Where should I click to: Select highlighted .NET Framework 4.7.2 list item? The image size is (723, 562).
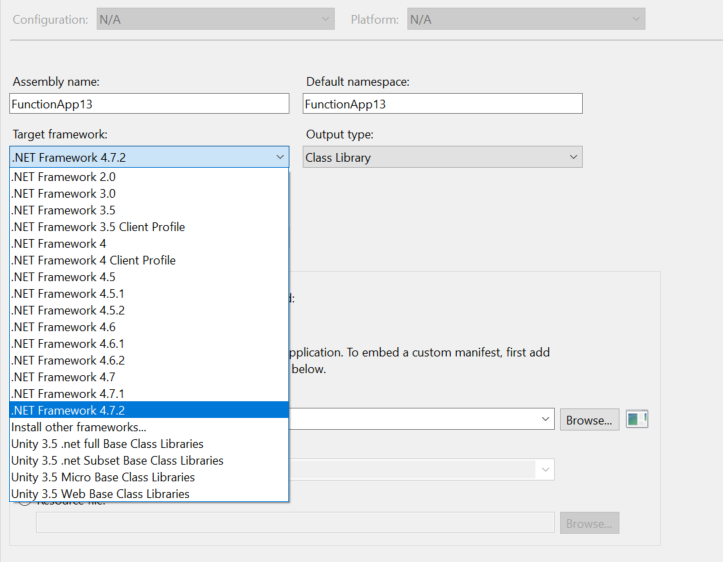coord(149,410)
